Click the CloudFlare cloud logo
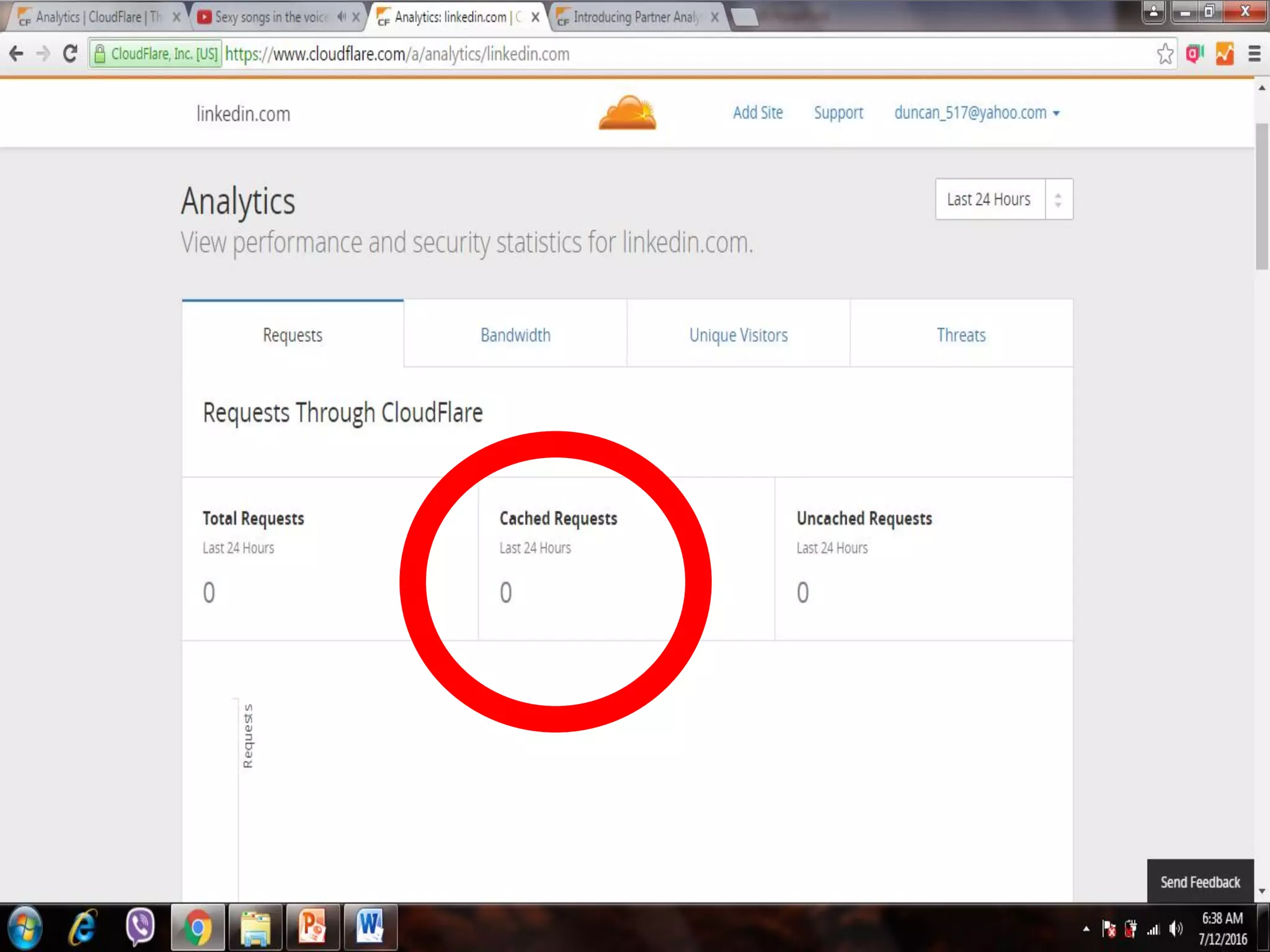 627,113
